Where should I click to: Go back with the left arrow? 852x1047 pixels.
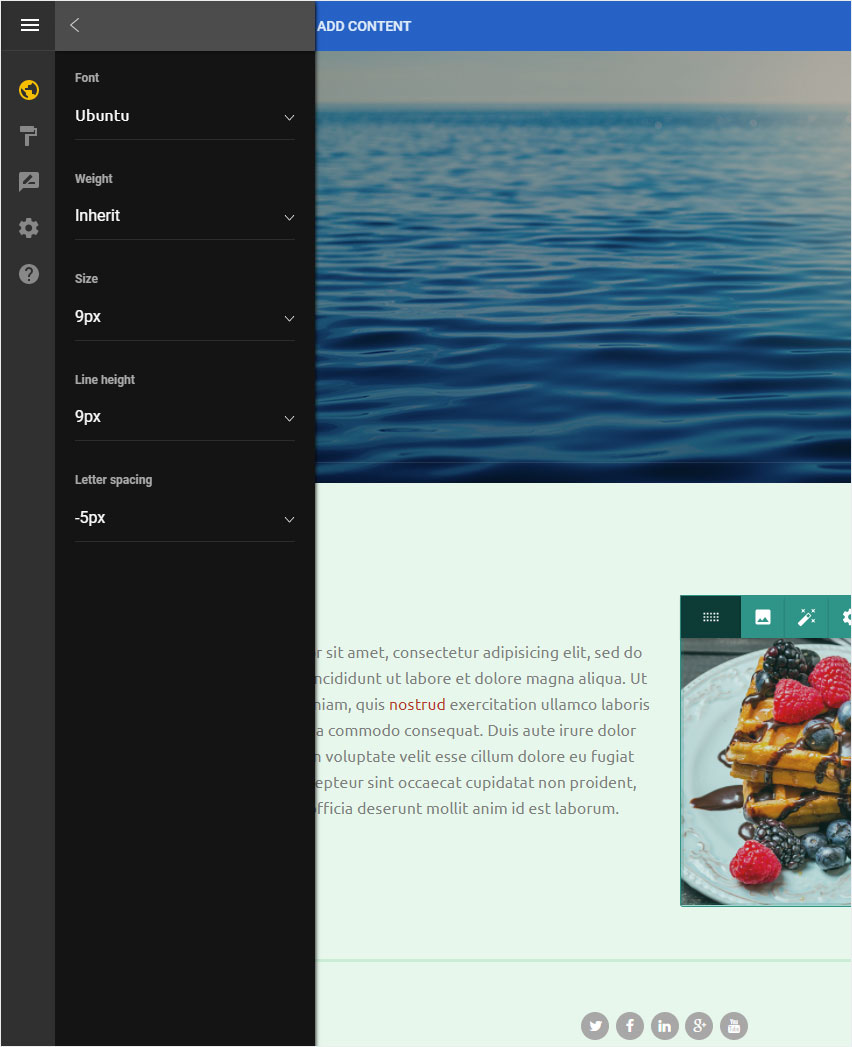pyautogui.click(x=75, y=25)
